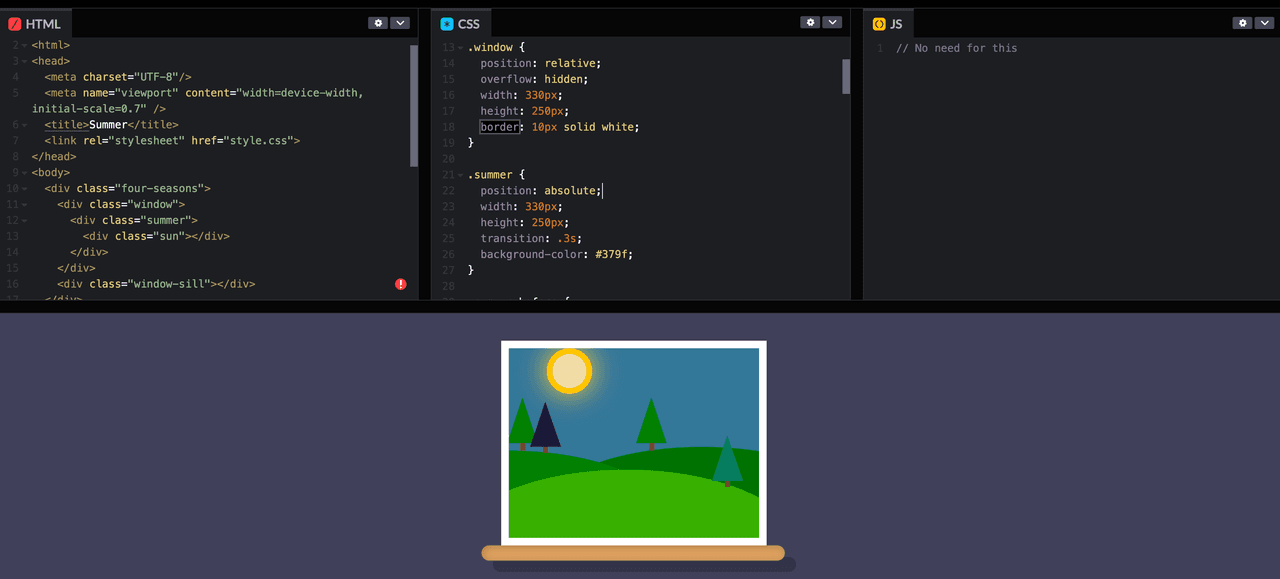Fold the four-seasons div on line 10
This screenshot has width=1280, height=579.
pos(24,189)
